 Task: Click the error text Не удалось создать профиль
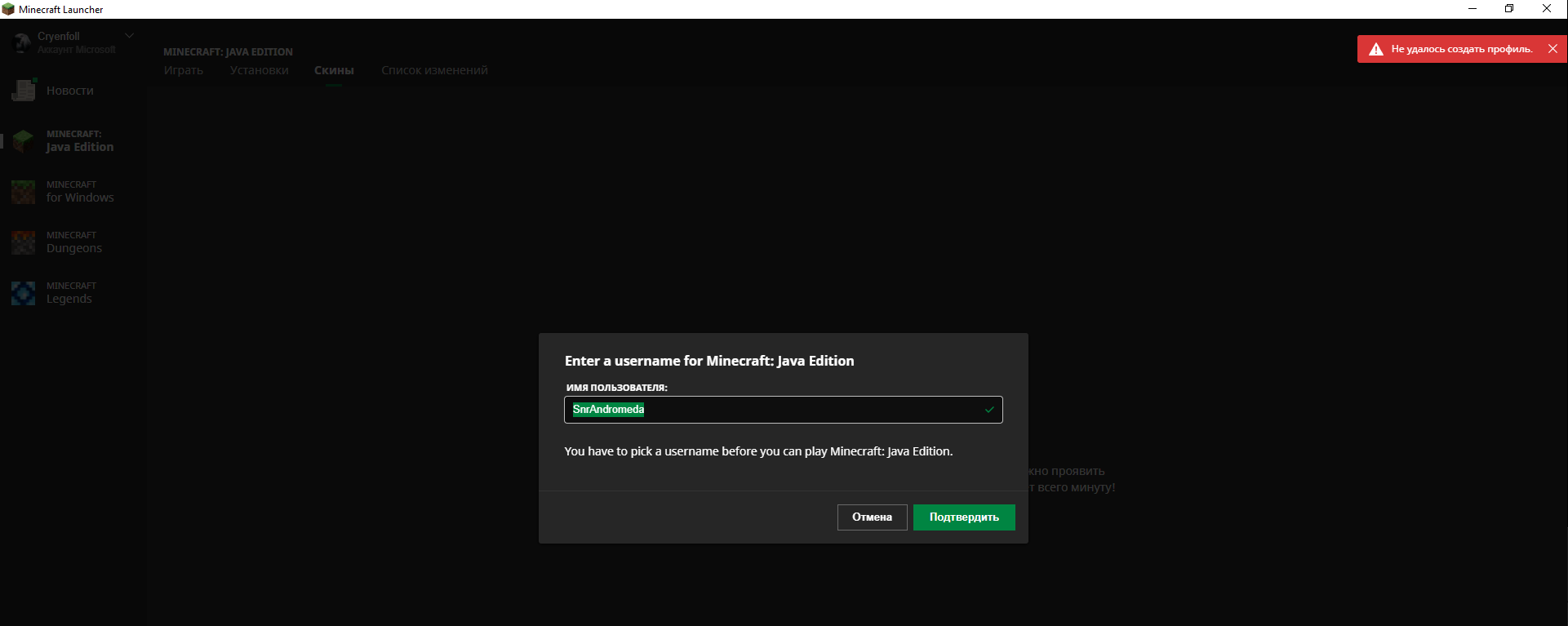point(1462,49)
